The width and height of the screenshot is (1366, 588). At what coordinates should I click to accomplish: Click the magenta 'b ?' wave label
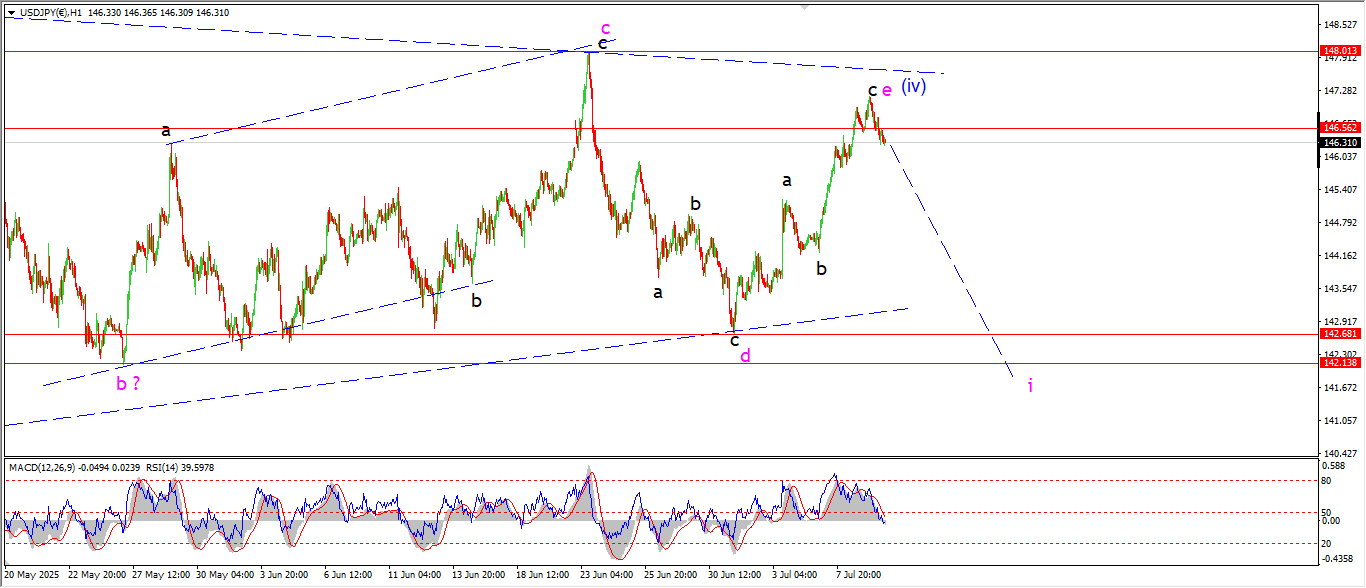point(127,383)
